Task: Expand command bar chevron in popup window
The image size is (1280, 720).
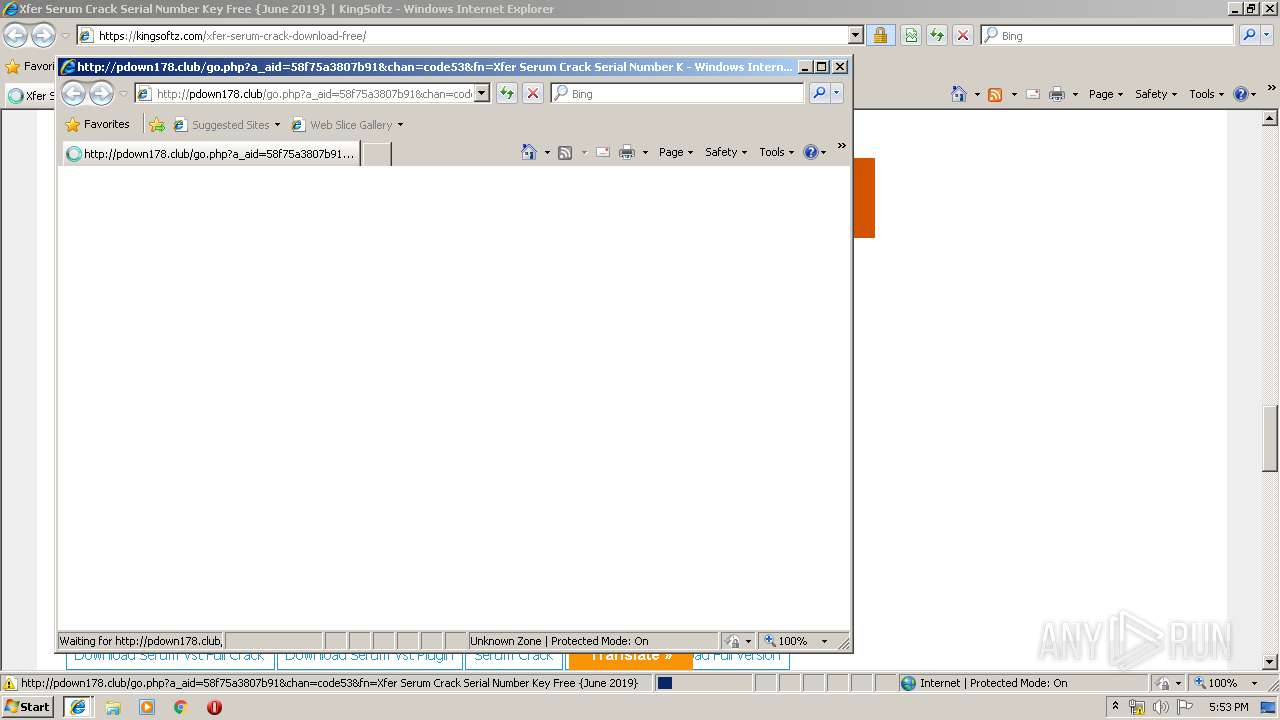Action: click(x=841, y=146)
